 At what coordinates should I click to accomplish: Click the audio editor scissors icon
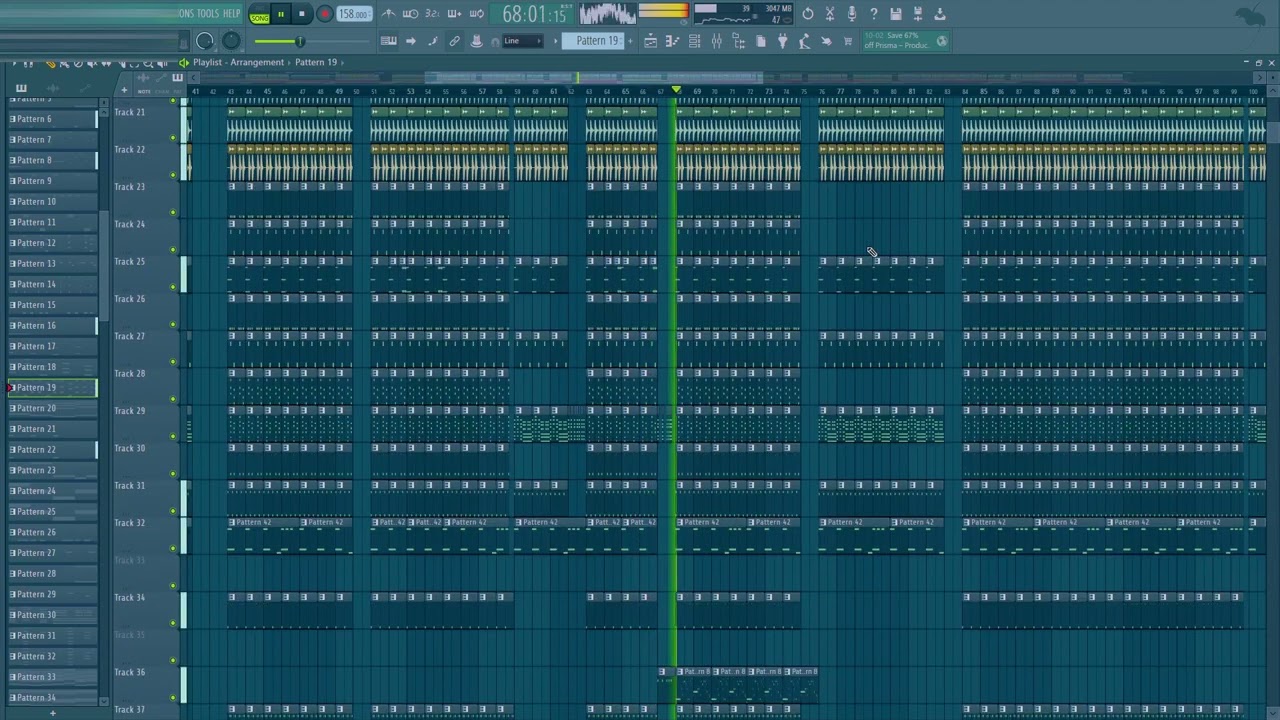click(830, 14)
